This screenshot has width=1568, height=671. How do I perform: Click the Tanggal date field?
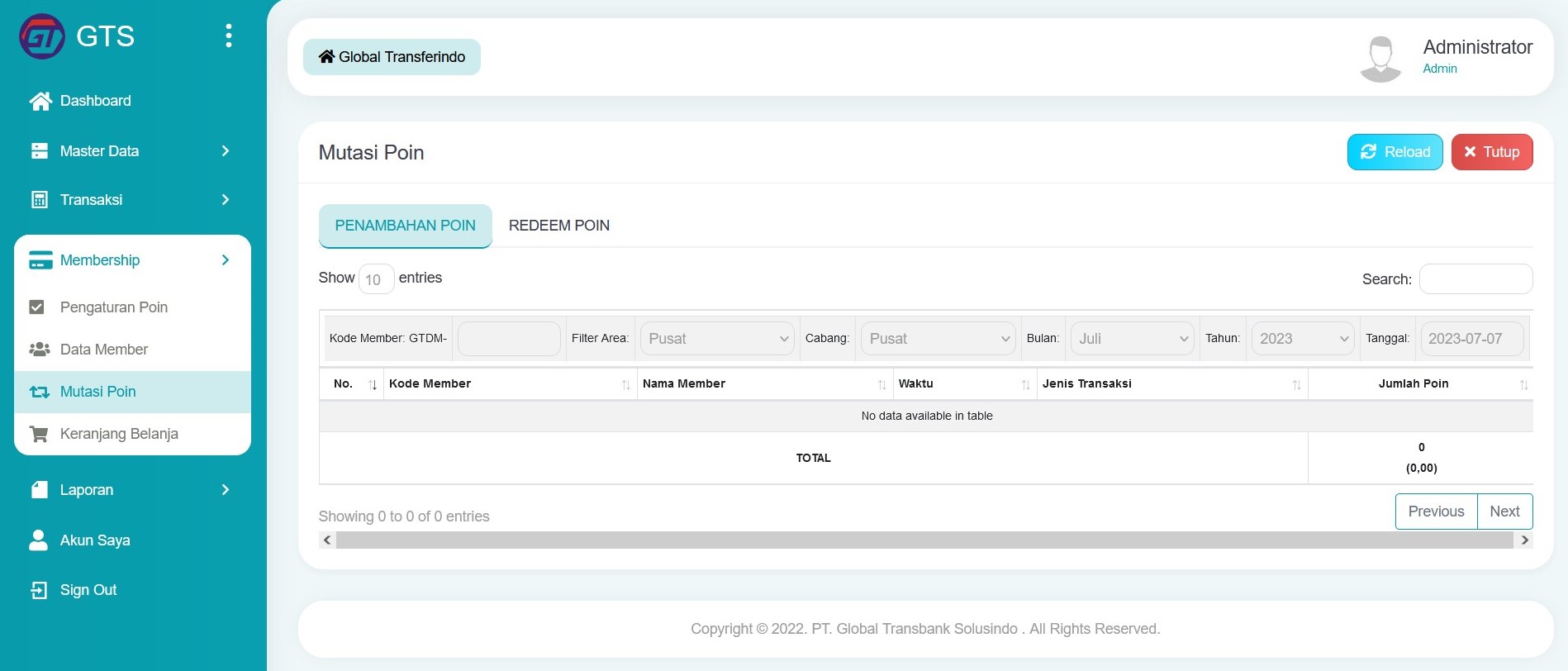pos(1472,339)
